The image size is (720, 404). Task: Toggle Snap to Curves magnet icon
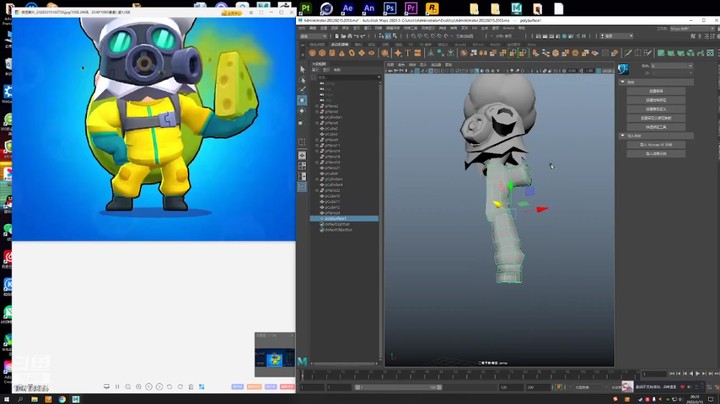pos(420,36)
